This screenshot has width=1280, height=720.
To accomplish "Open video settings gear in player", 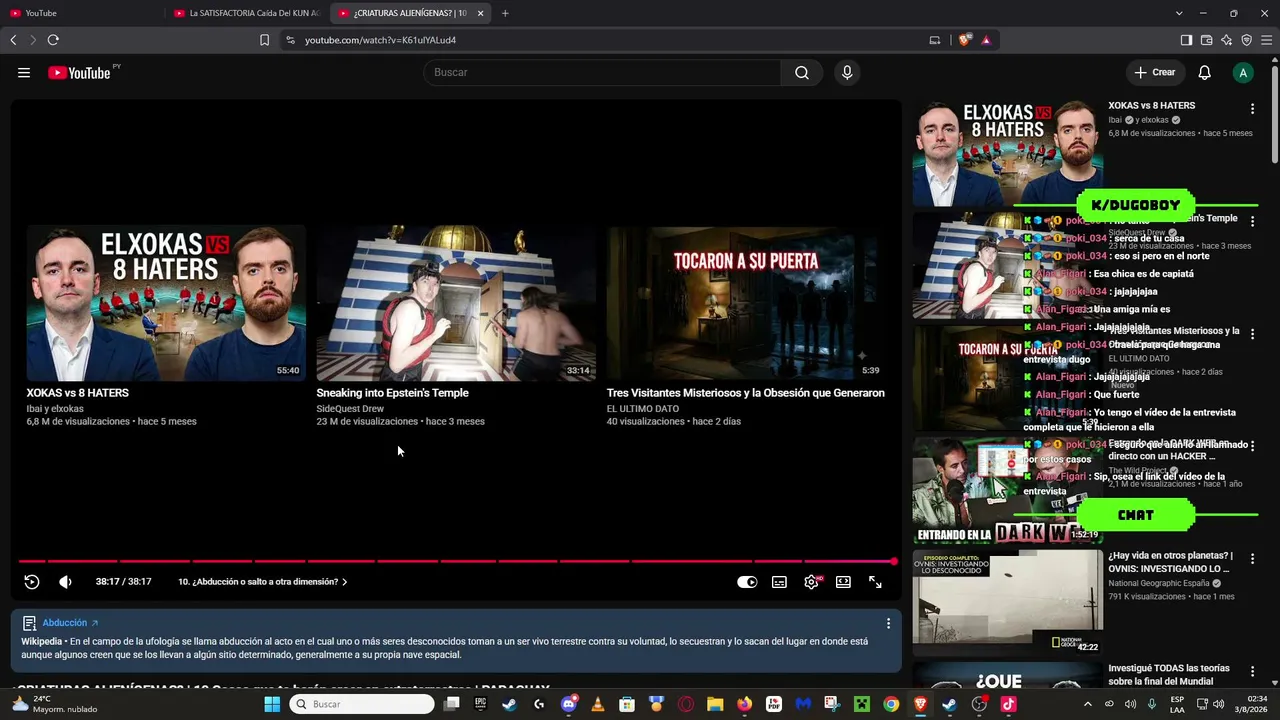I will (811, 582).
